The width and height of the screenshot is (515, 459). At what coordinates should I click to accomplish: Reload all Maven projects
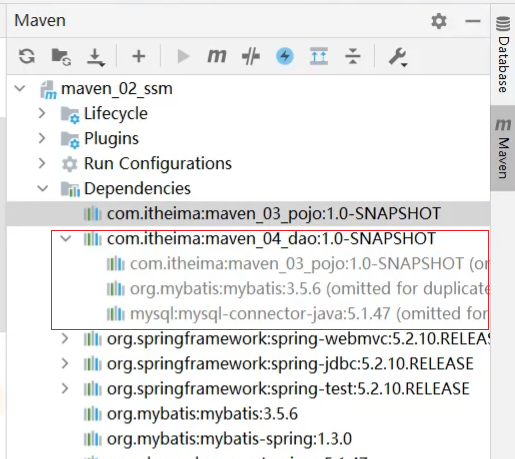click(x=27, y=56)
